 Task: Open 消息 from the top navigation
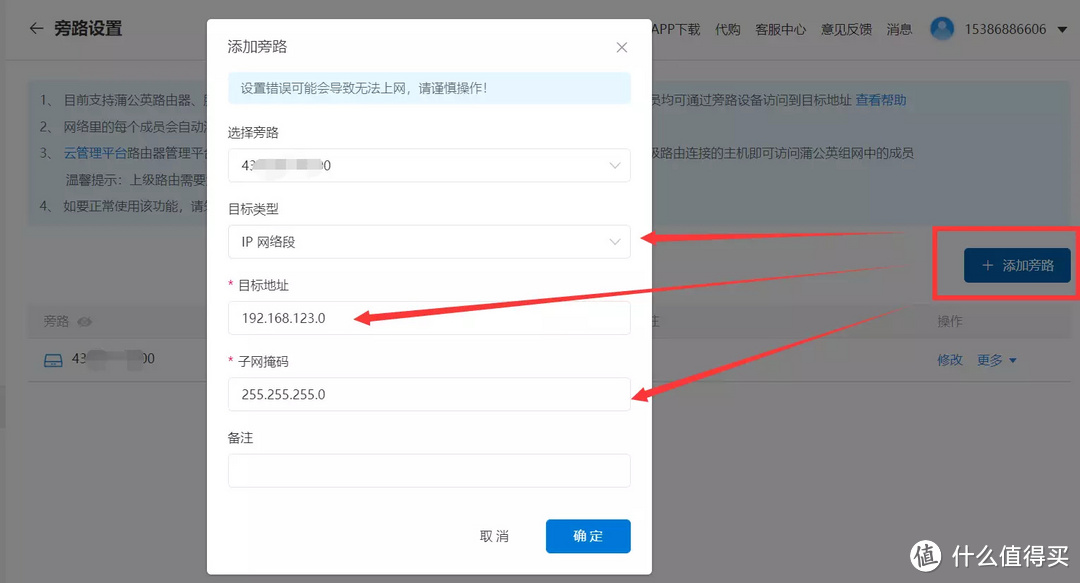[899, 29]
